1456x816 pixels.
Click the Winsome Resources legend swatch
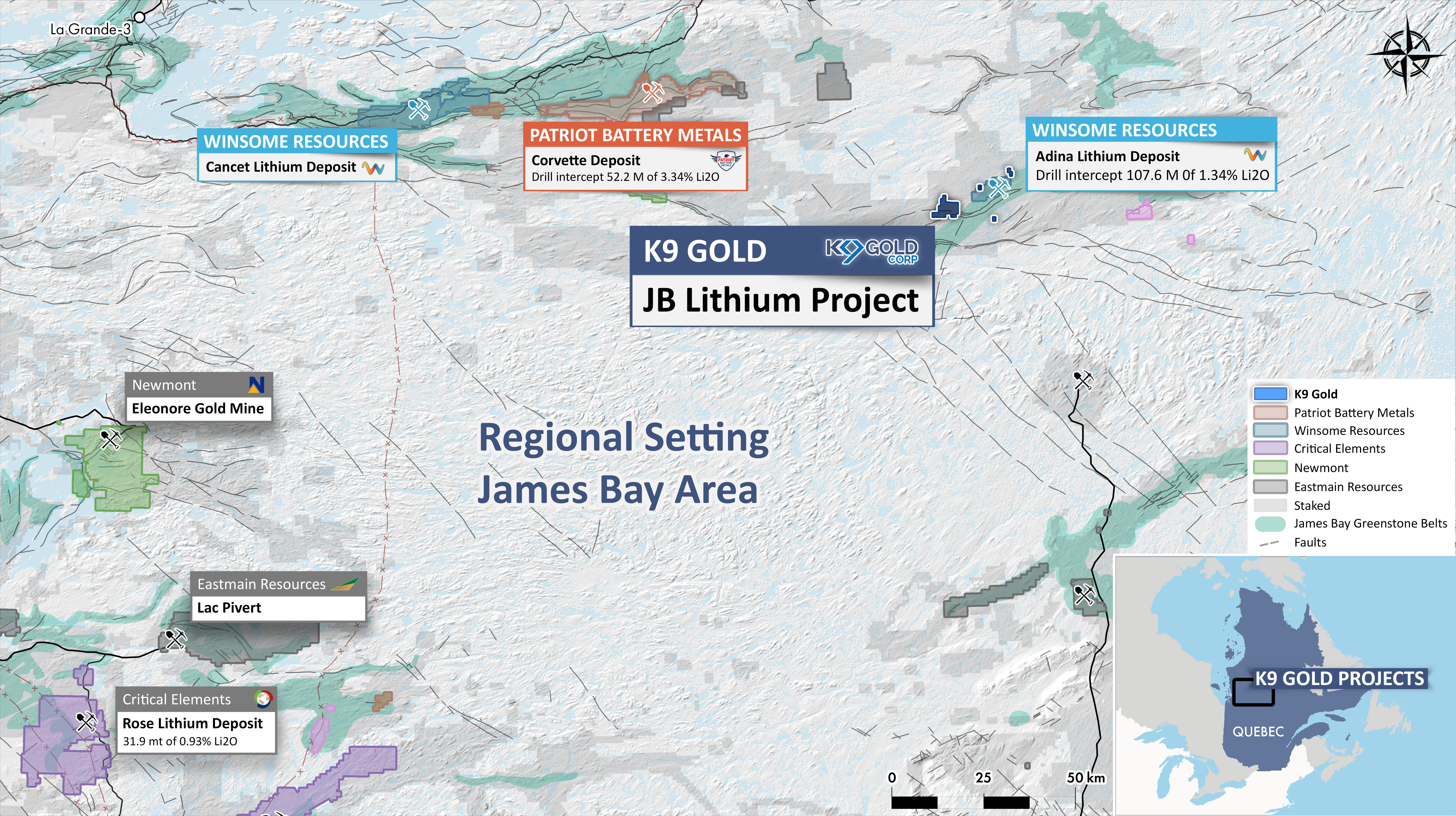click(1270, 430)
